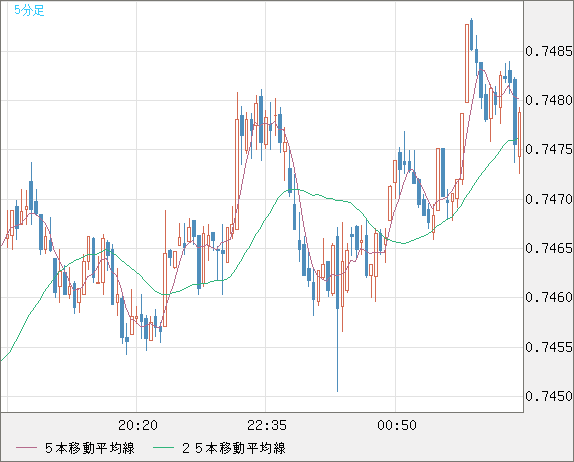Select the 0.7470 price axis label
Viewport: 574px width, 462px height.
549,200
